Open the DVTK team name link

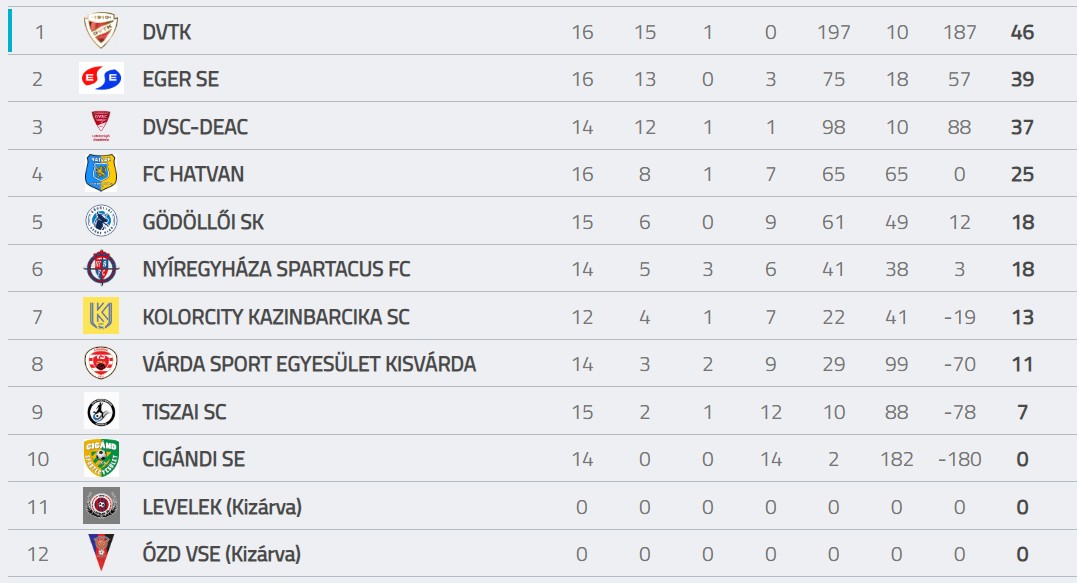167,32
